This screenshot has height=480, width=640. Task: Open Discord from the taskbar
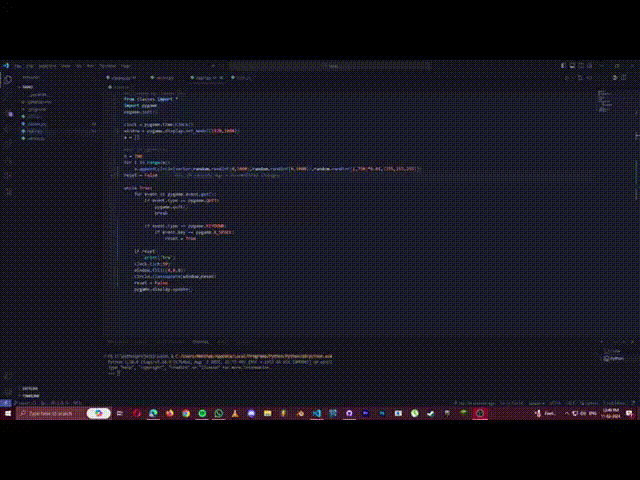pyautogui.click(x=251, y=413)
